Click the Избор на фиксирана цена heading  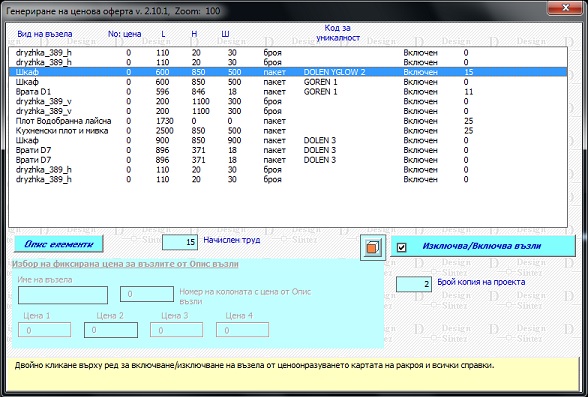125,264
